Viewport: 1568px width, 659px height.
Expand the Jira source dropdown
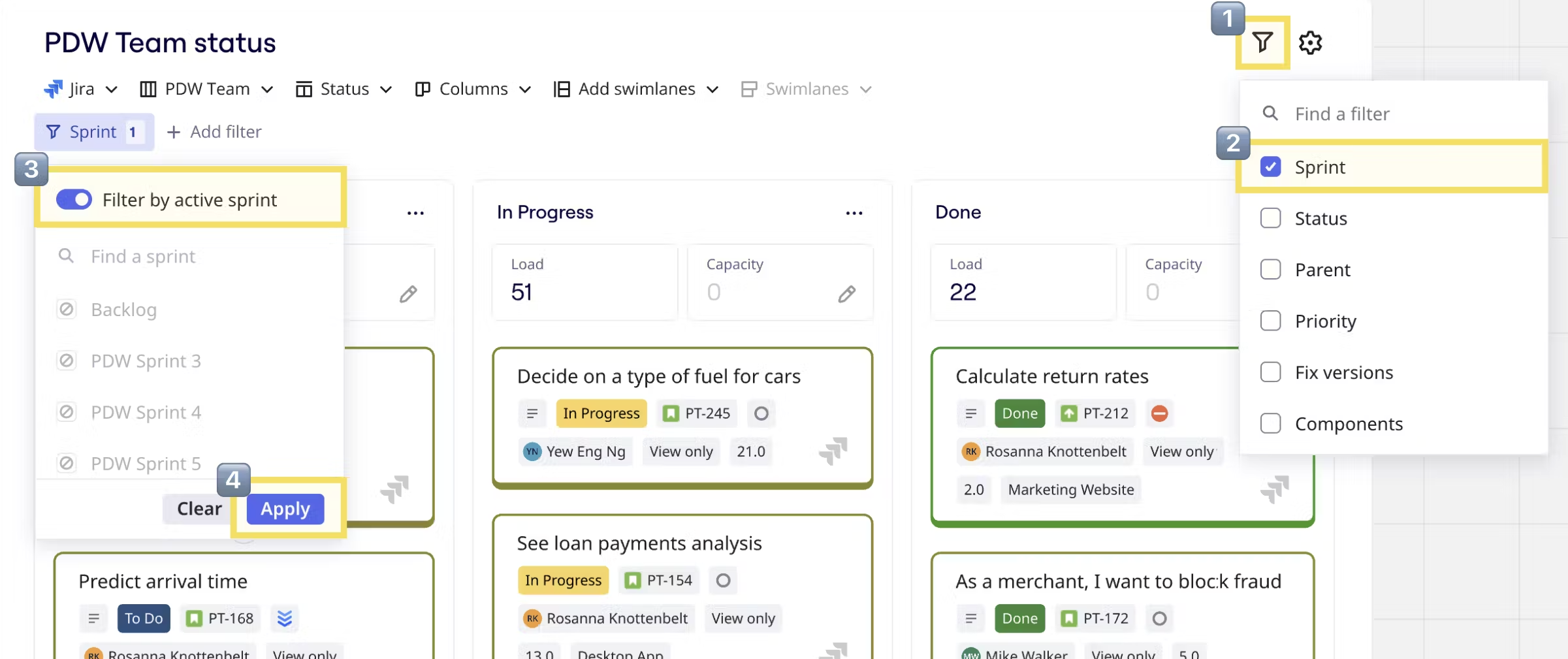click(81, 89)
